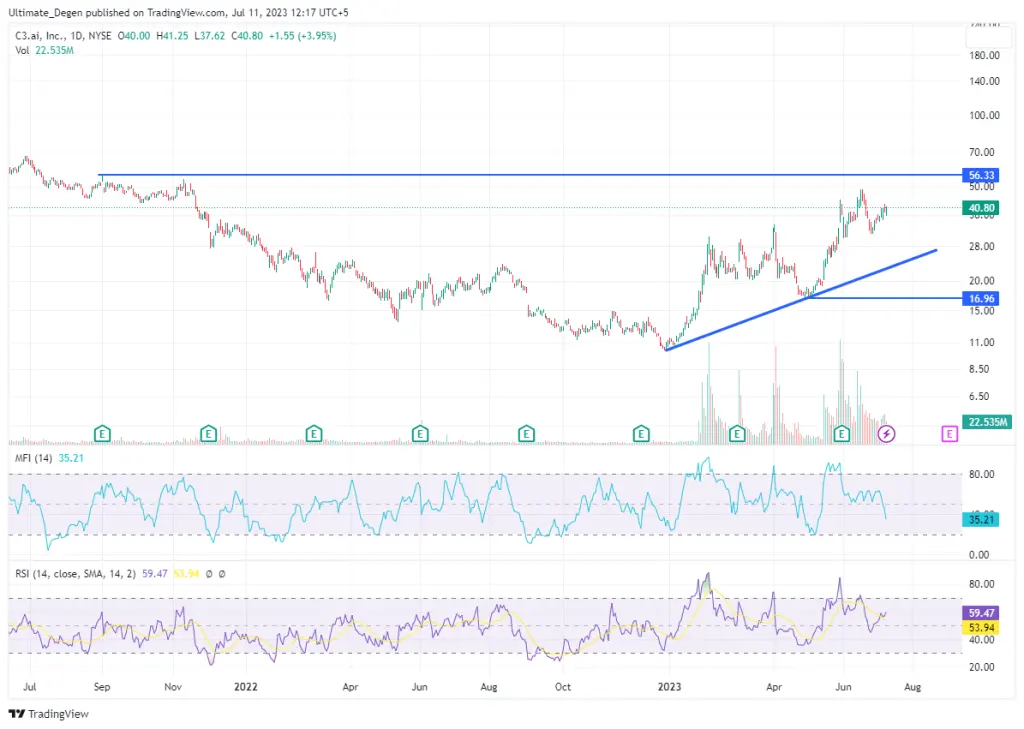Open the earnings E marker after Aug 2022
The height and width of the screenshot is (729, 1024).
pos(526,433)
